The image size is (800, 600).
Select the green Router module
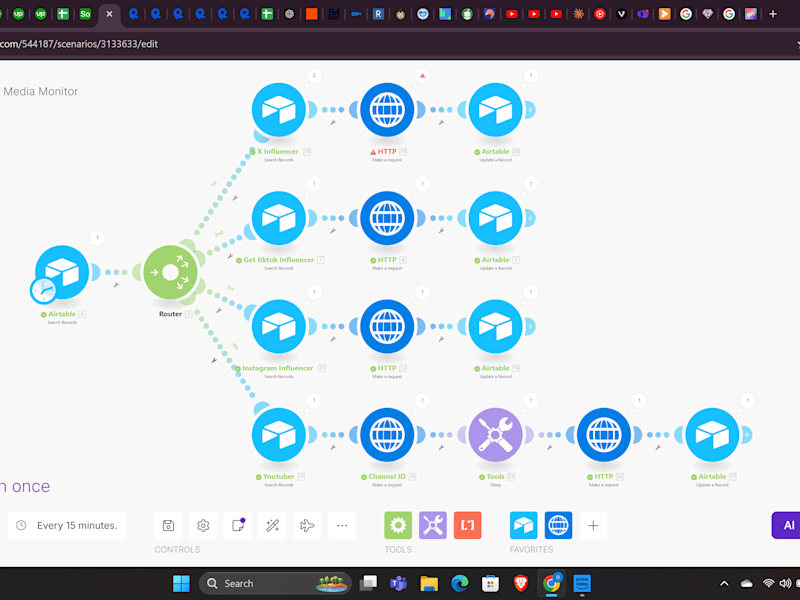pos(170,272)
